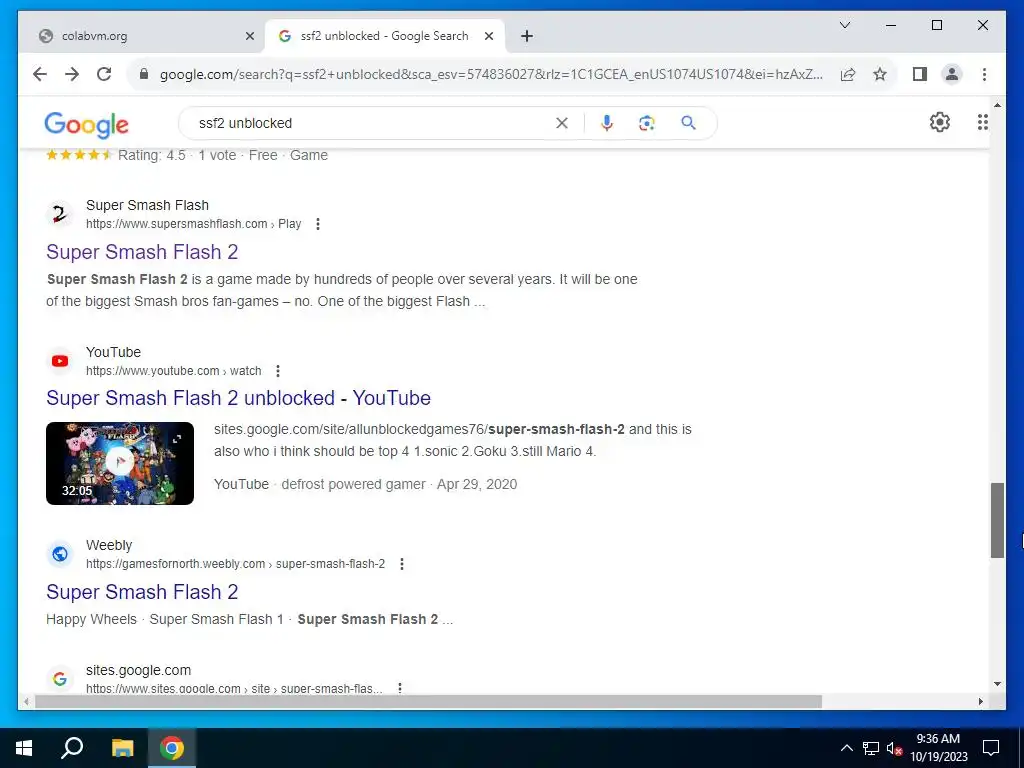The image size is (1024, 768).
Task: Go forward in browser history
Action: coord(72,74)
